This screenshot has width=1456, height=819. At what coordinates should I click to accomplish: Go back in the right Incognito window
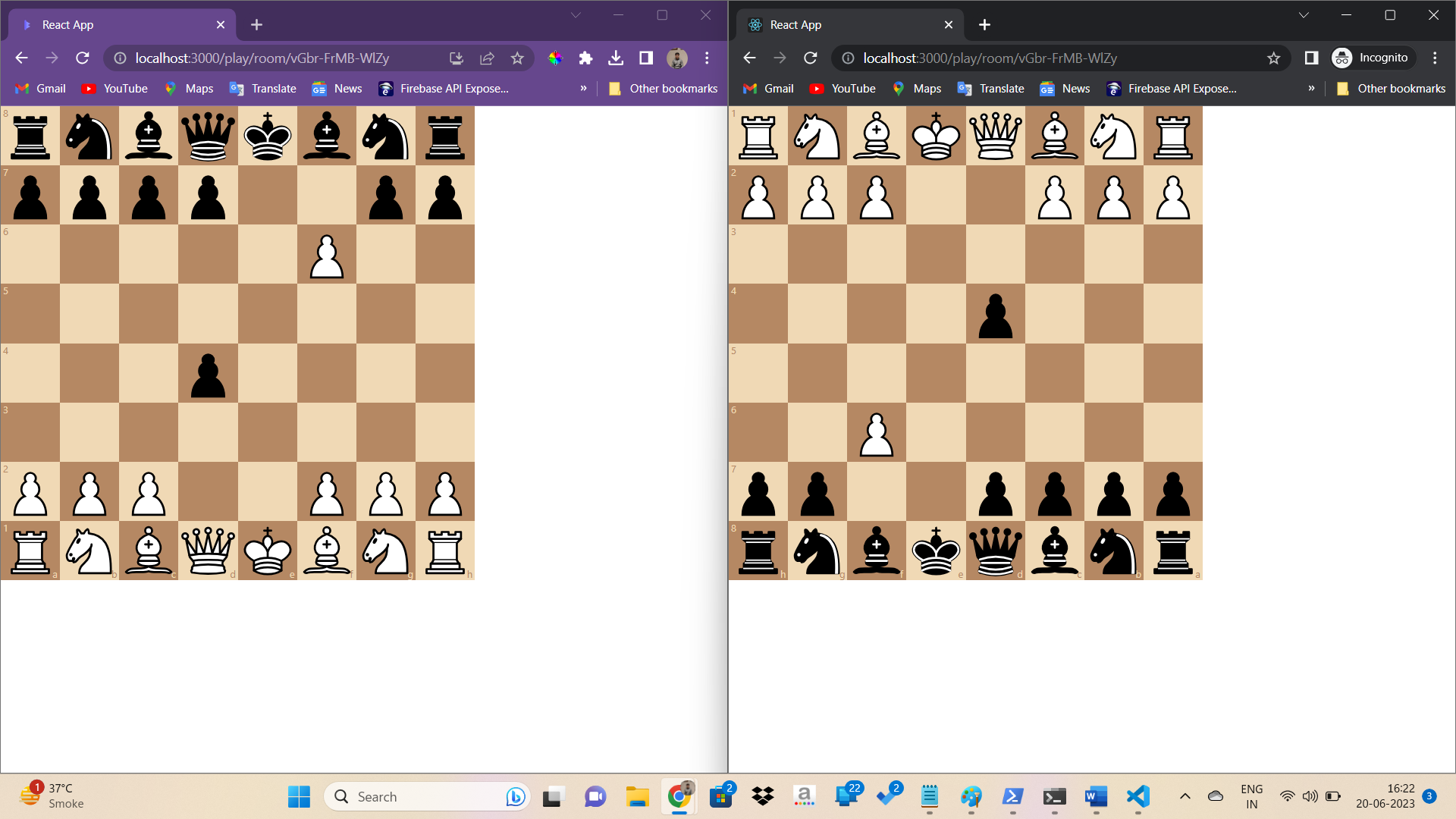tap(749, 58)
